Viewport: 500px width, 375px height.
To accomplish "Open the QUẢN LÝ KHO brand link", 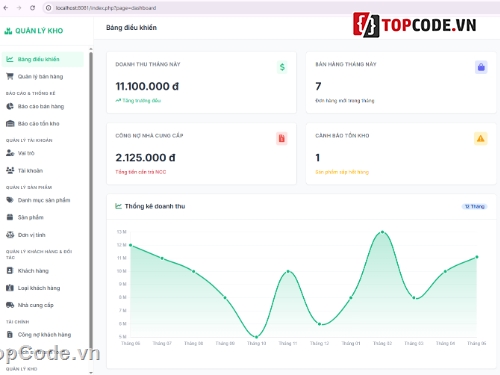I will tap(34, 31).
